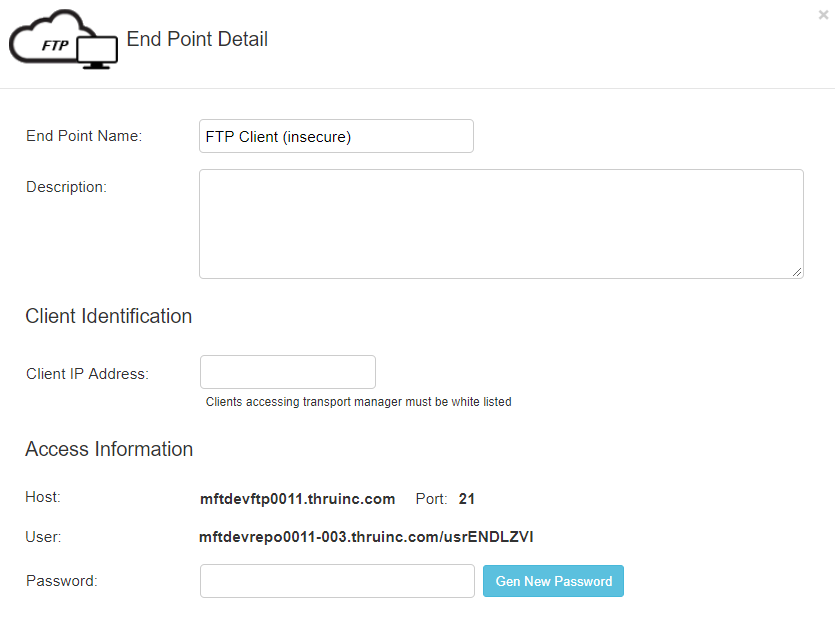Click the white listed hint text
835x636 pixels.
tap(358, 402)
